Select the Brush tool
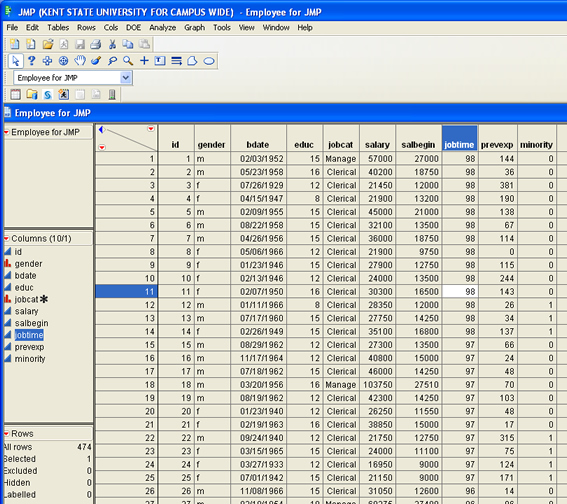 96,61
